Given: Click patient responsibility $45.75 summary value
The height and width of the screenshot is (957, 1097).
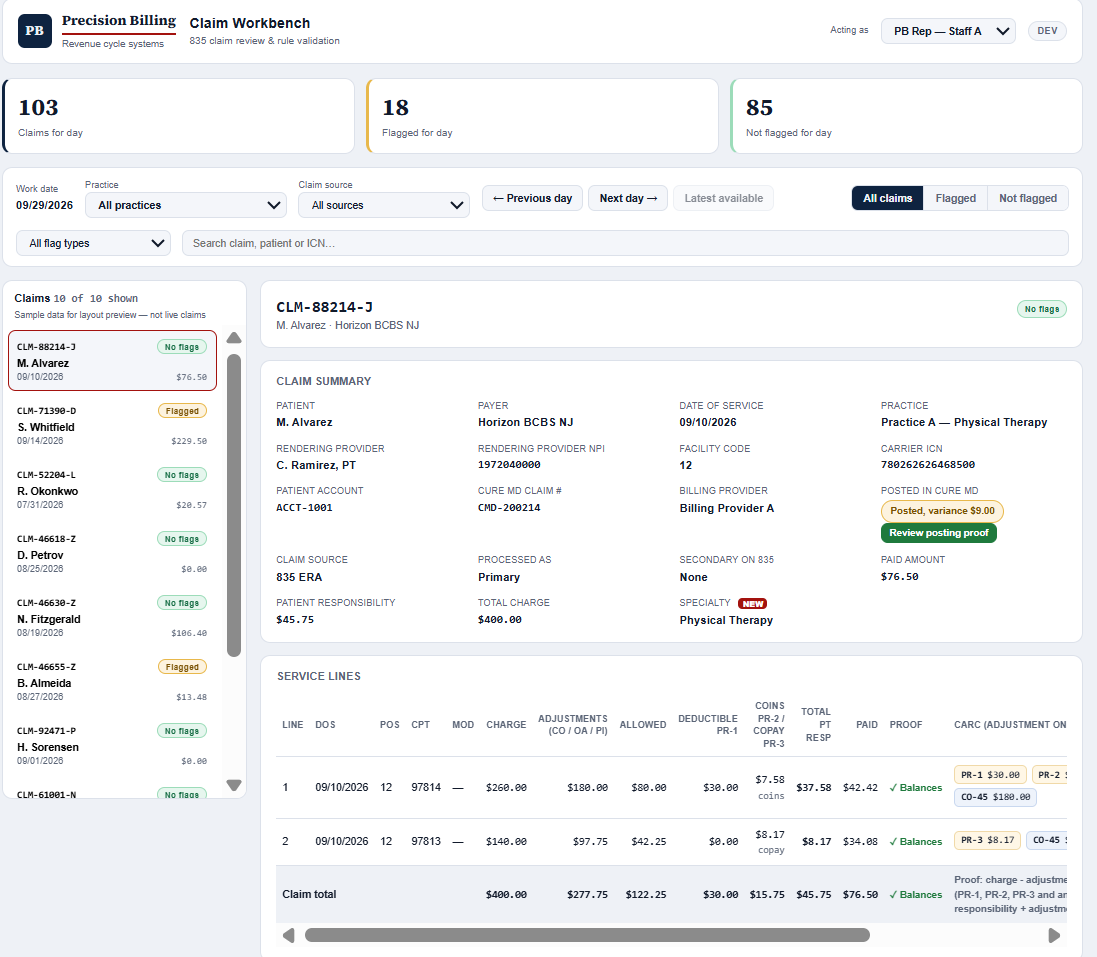Looking at the screenshot, I should point(295,620).
